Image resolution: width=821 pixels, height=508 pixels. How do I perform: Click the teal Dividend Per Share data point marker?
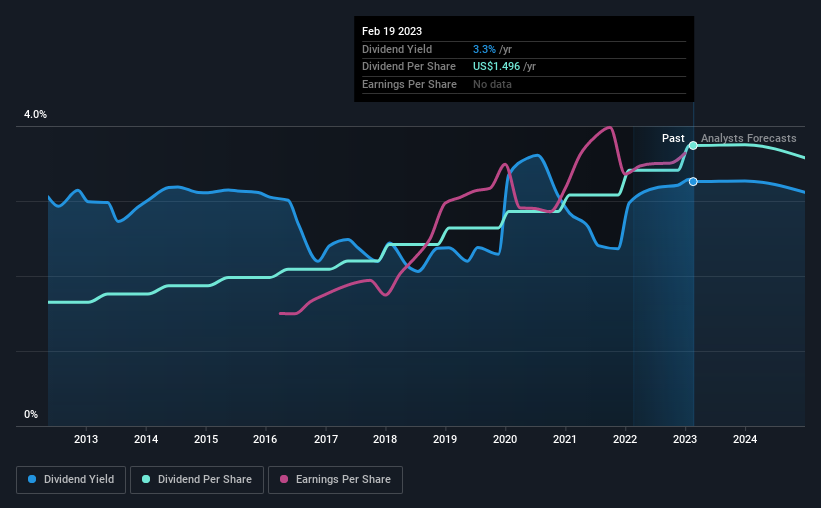[693, 146]
